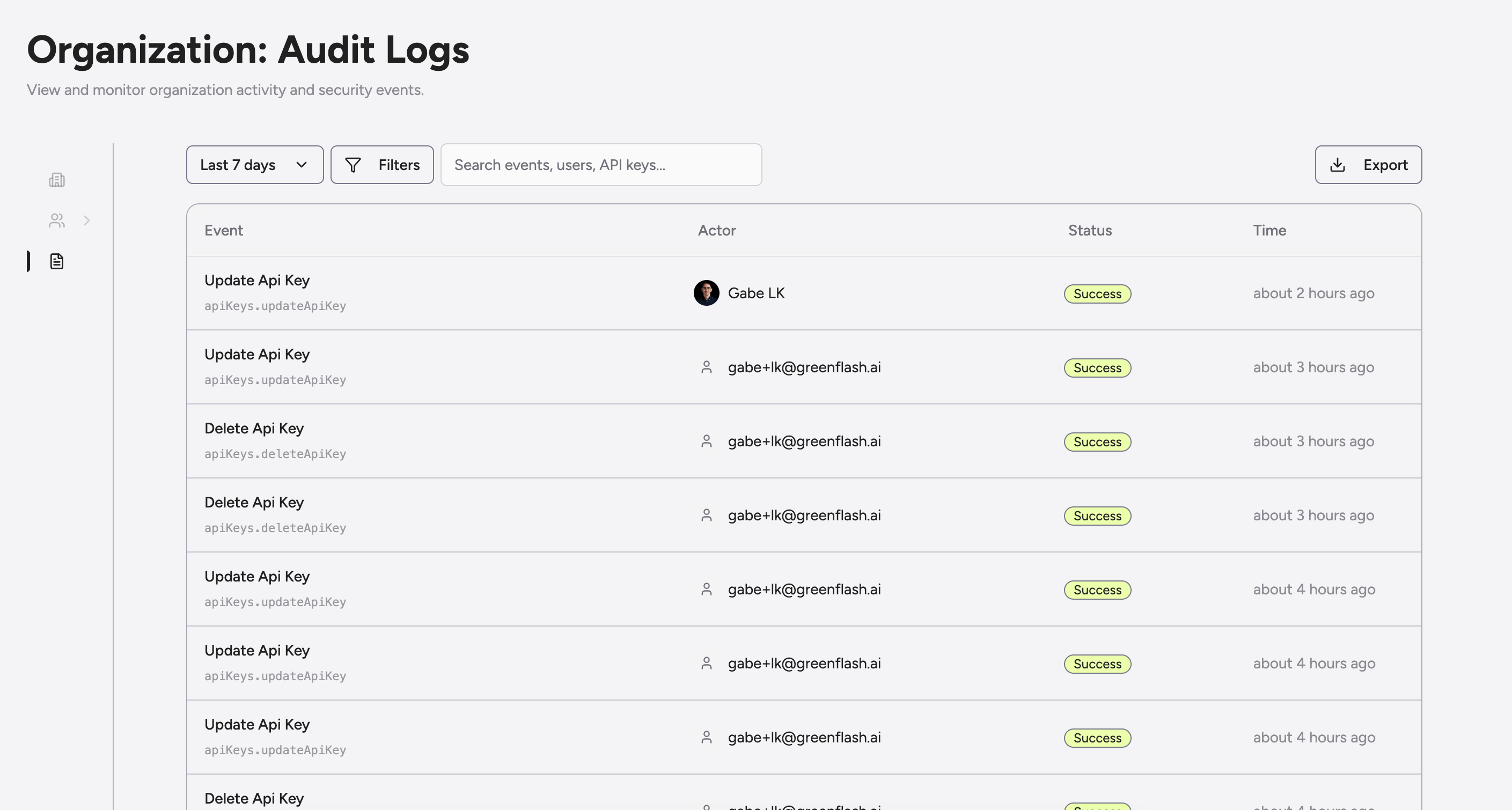The height and width of the screenshot is (810, 1512).
Task: Click apiKeys.deleteApiKey code in first Delete row
Action: click(275, 454)
